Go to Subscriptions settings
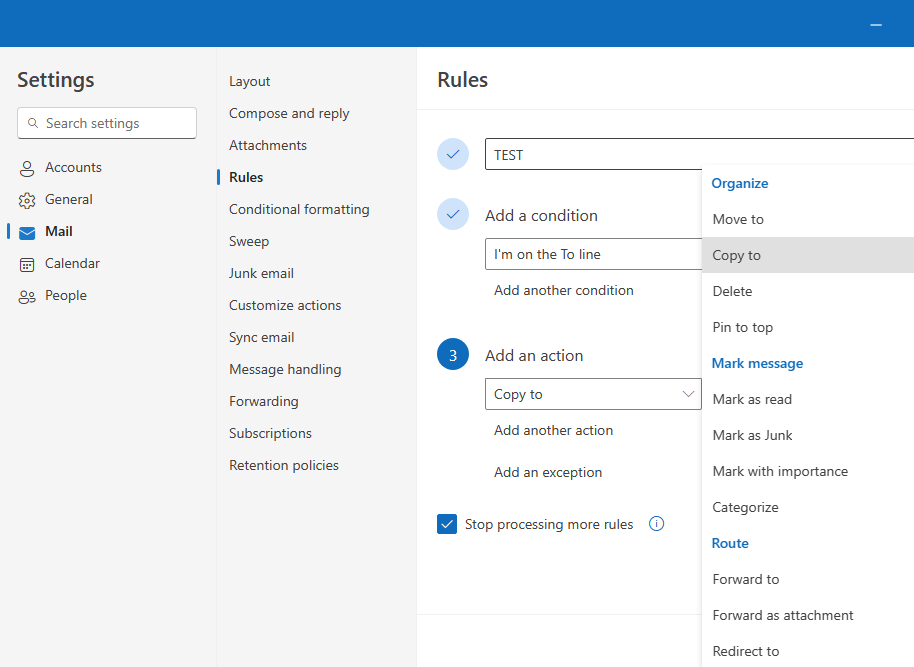The width and height of the screenshot is (914, 667). [x=270, y=434]
